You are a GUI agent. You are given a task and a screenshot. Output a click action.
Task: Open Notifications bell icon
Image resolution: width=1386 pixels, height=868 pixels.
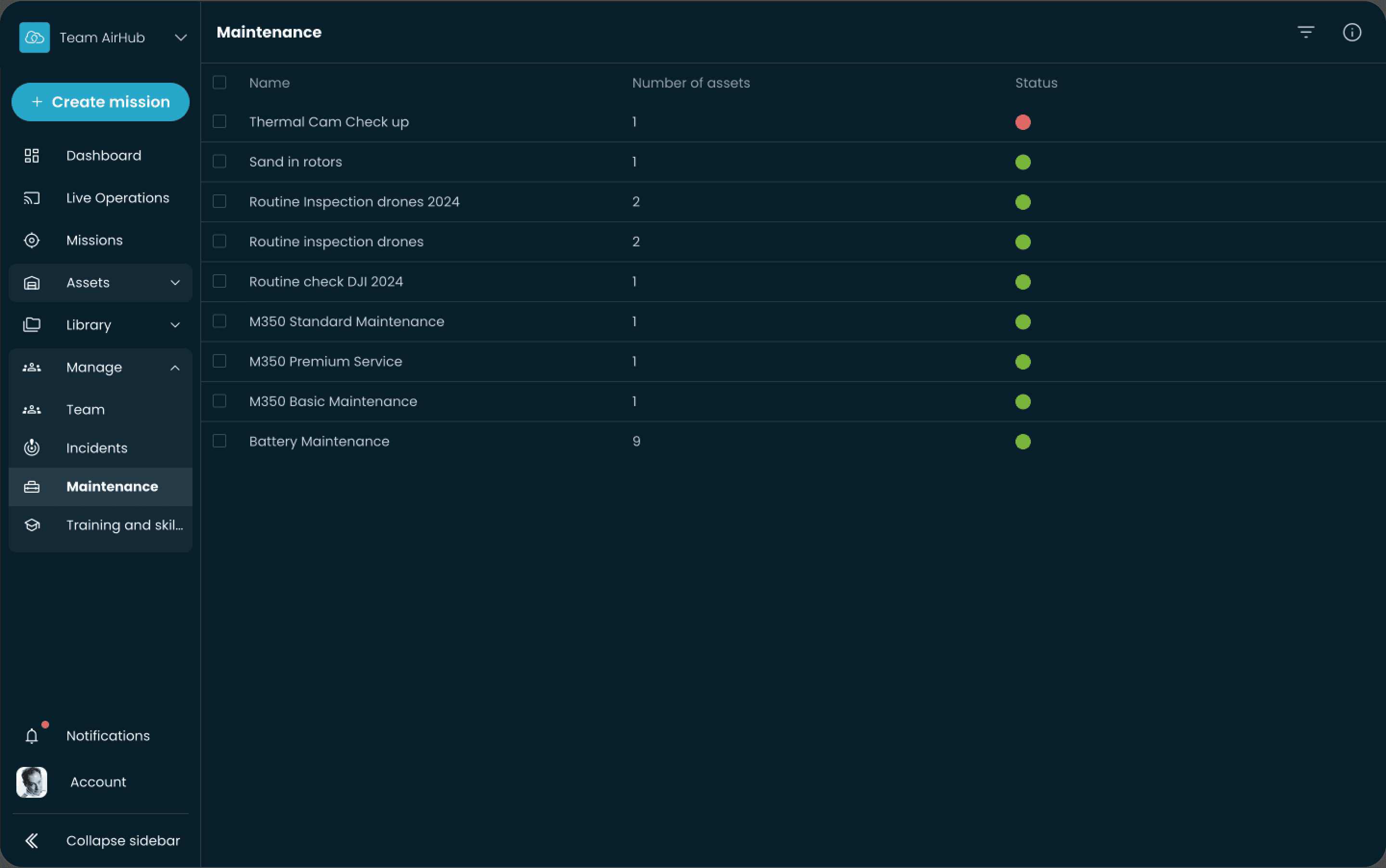pos(32,735)
